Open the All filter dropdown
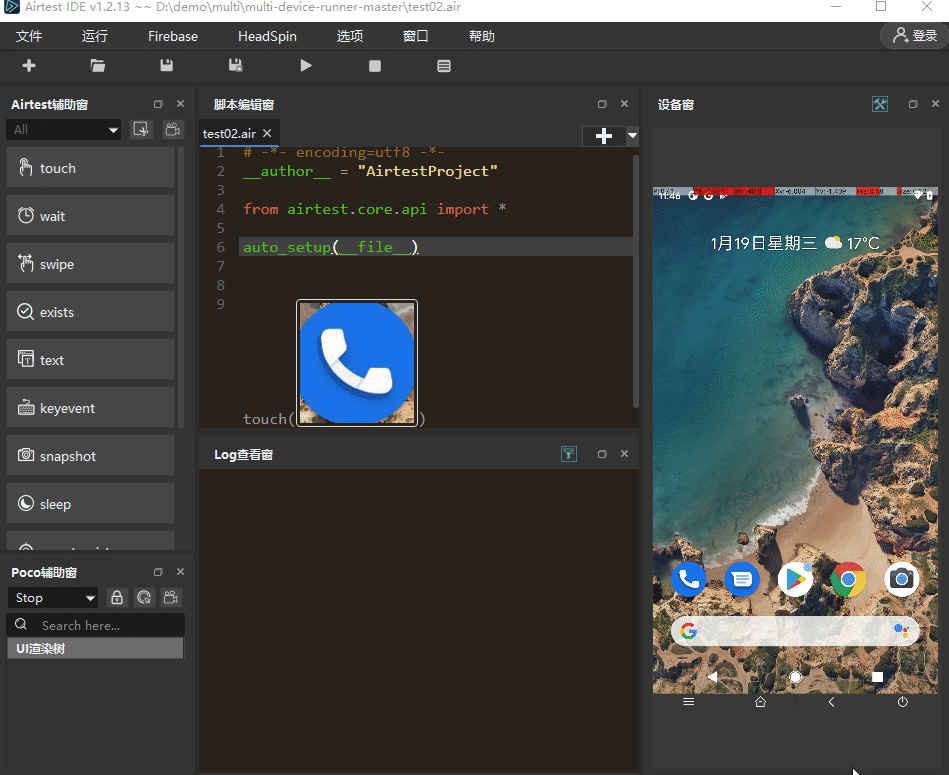Screen dimensions: 949x775 pyautogui.click(x=63, y=129)
